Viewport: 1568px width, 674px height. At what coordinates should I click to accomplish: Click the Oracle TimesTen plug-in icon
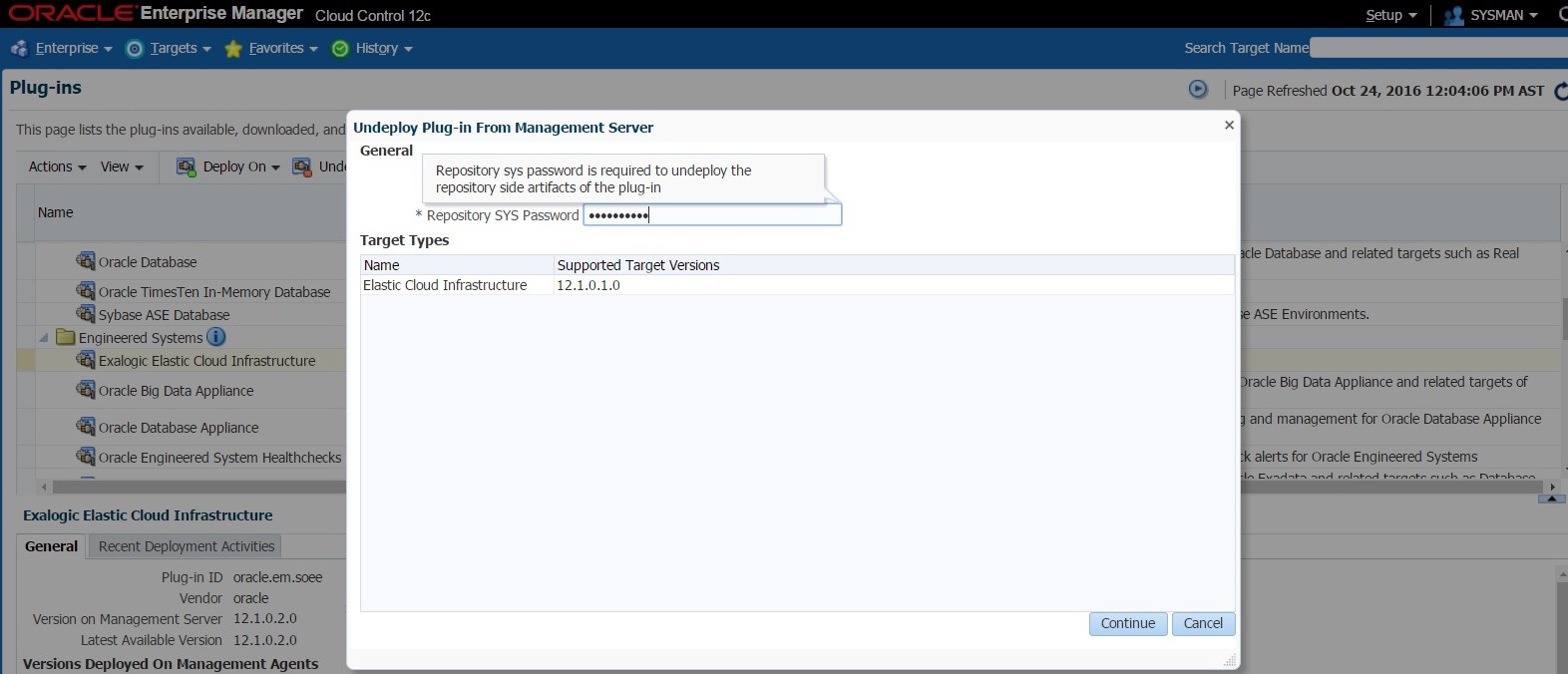point(86,291)
